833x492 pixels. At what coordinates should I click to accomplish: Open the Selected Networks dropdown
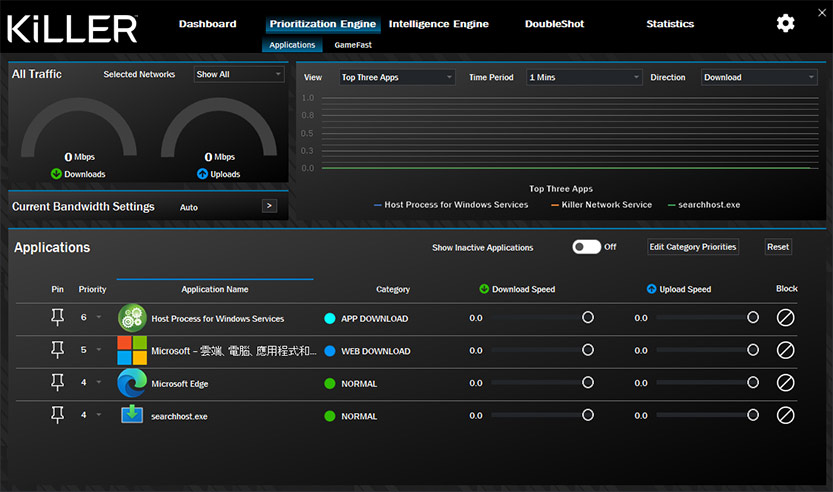click(239, 74)
